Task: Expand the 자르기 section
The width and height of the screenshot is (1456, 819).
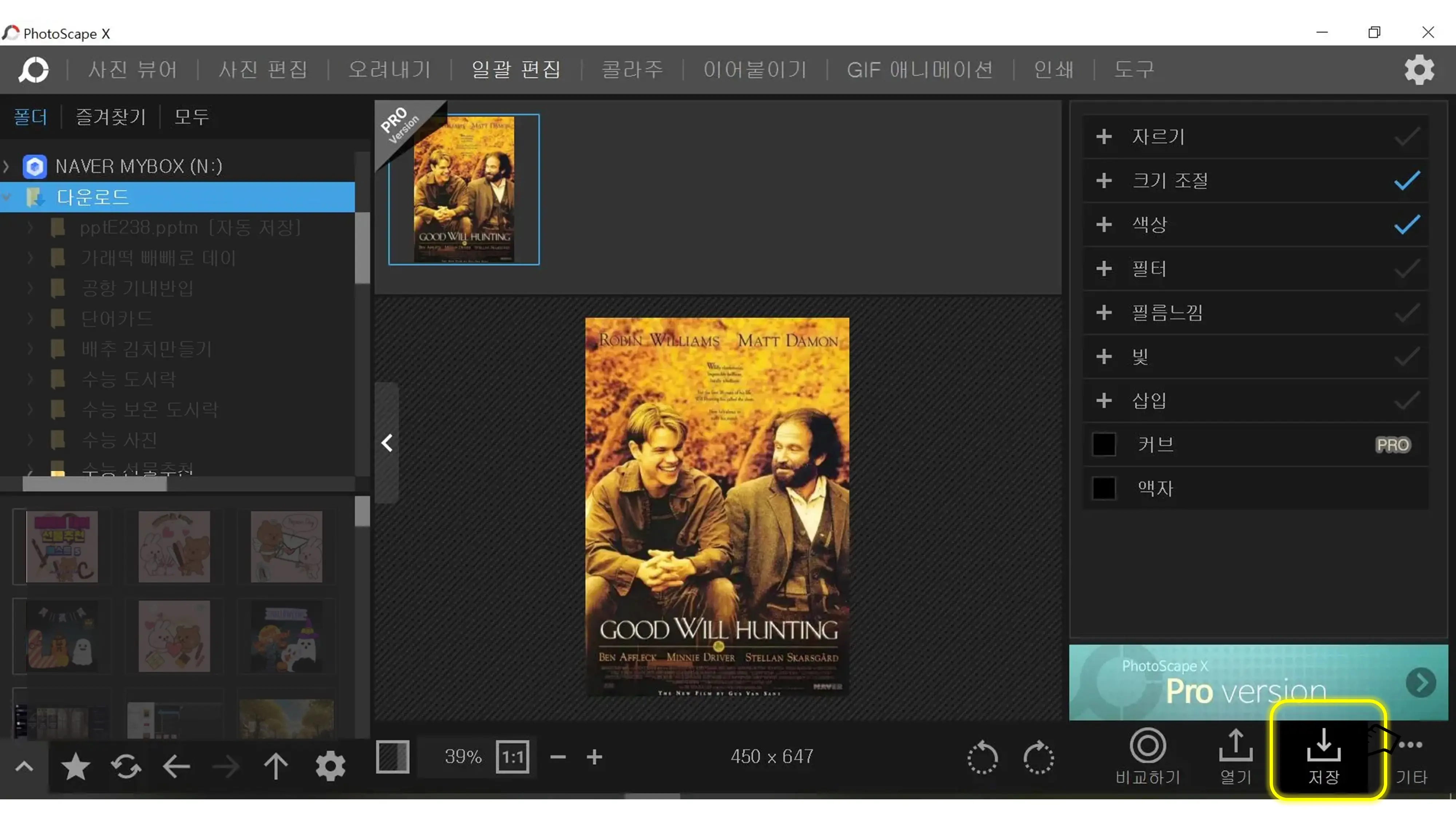Action: [1104, 137]
